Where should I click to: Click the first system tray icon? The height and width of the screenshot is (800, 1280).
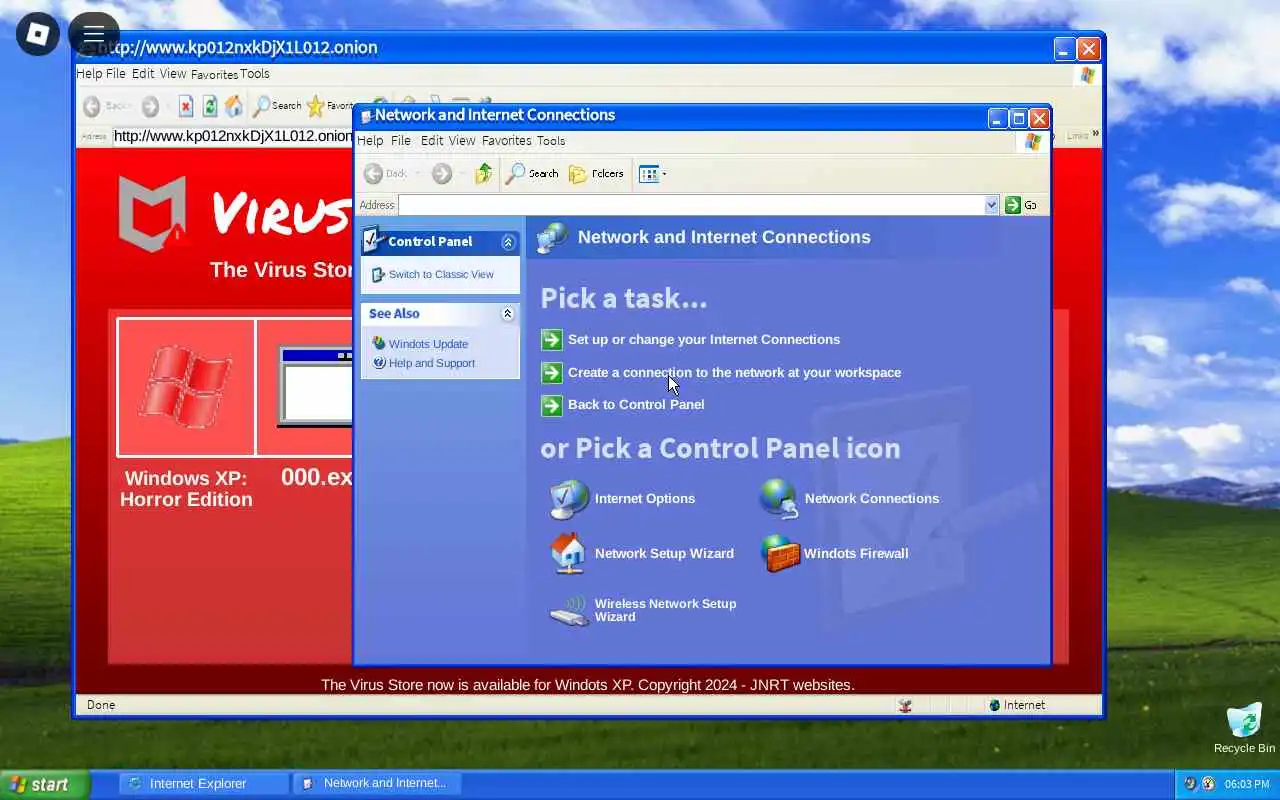[x=1190, y=784]
